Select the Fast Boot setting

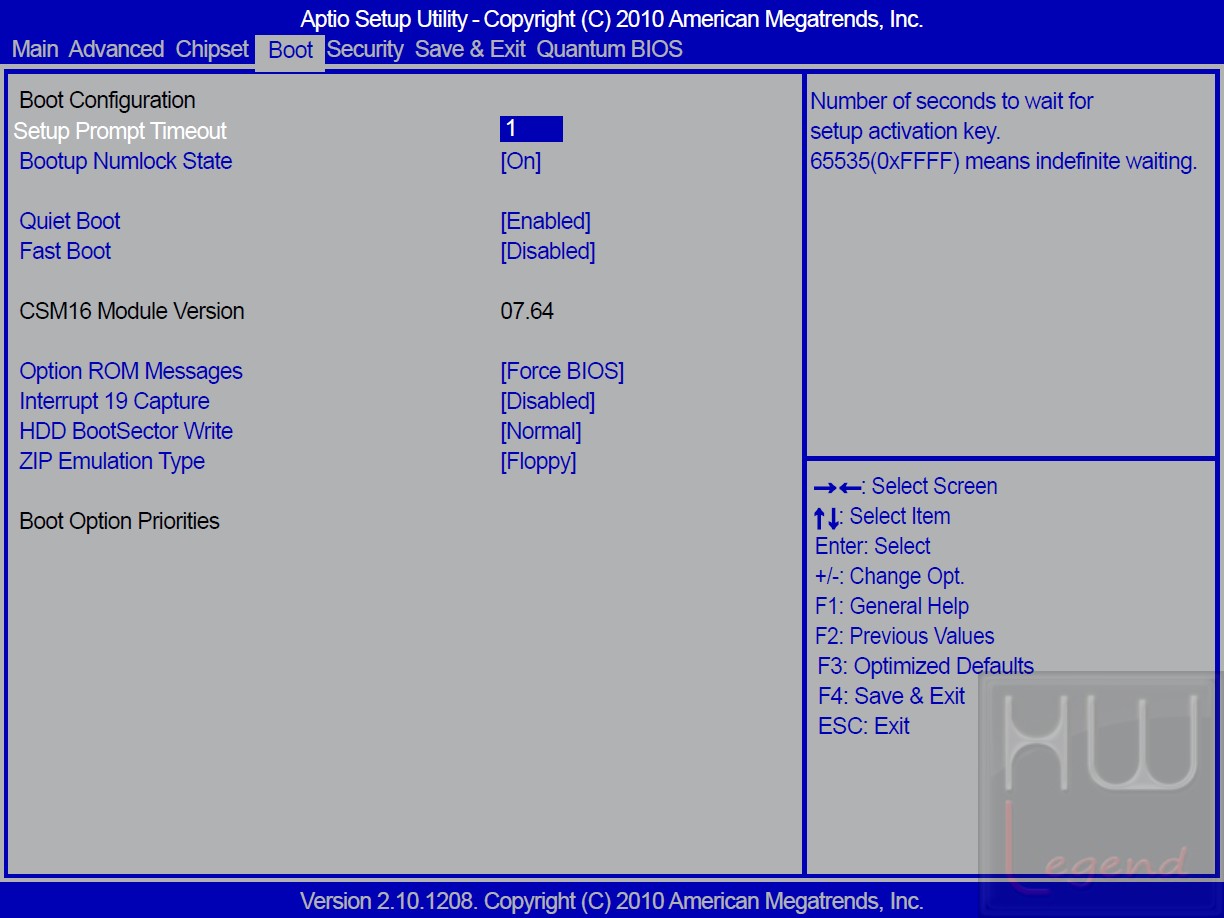[65, 251]
